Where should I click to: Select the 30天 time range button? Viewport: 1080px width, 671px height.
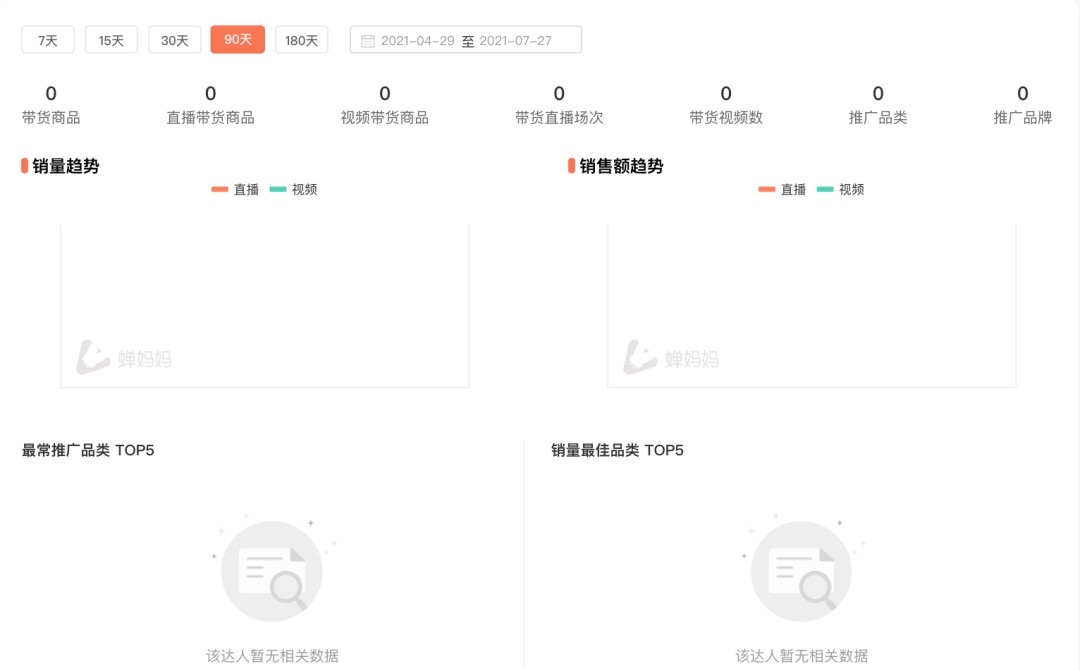(x=174, y=40)
